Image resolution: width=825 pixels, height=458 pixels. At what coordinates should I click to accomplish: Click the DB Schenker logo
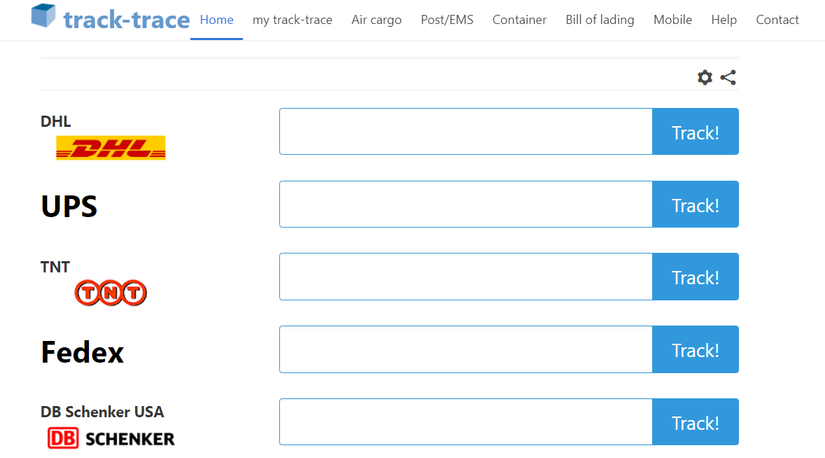pos(111,438)
